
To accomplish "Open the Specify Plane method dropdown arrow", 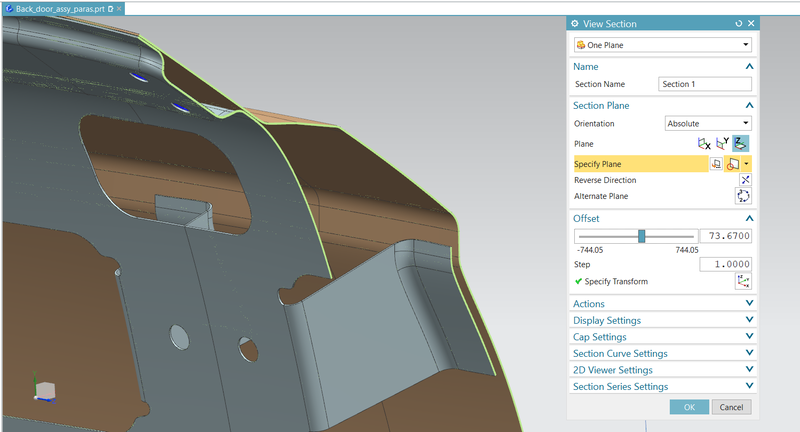I will point(747,163).
